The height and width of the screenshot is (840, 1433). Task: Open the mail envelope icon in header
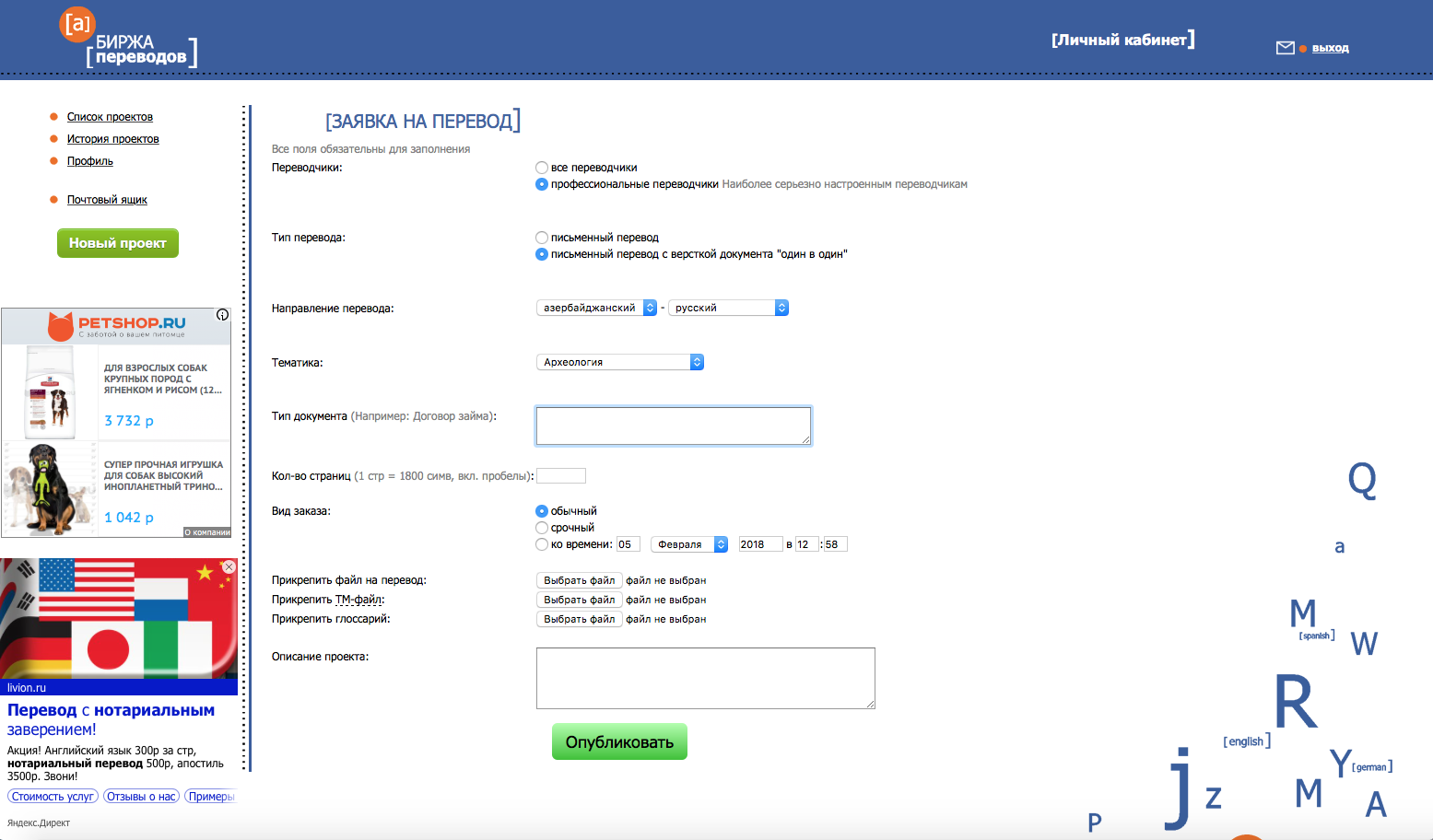[x=1285, y=48]
